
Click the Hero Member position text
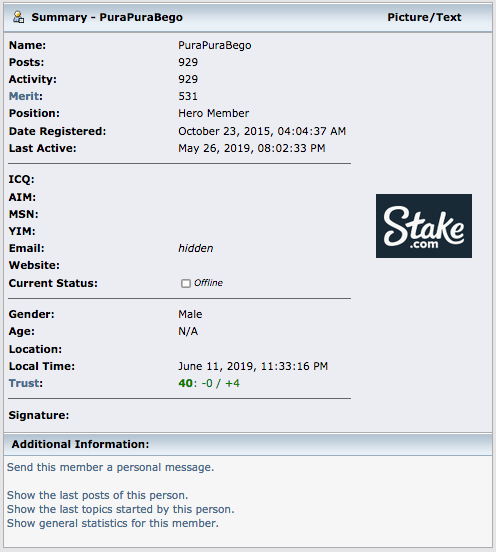(214, 113)
